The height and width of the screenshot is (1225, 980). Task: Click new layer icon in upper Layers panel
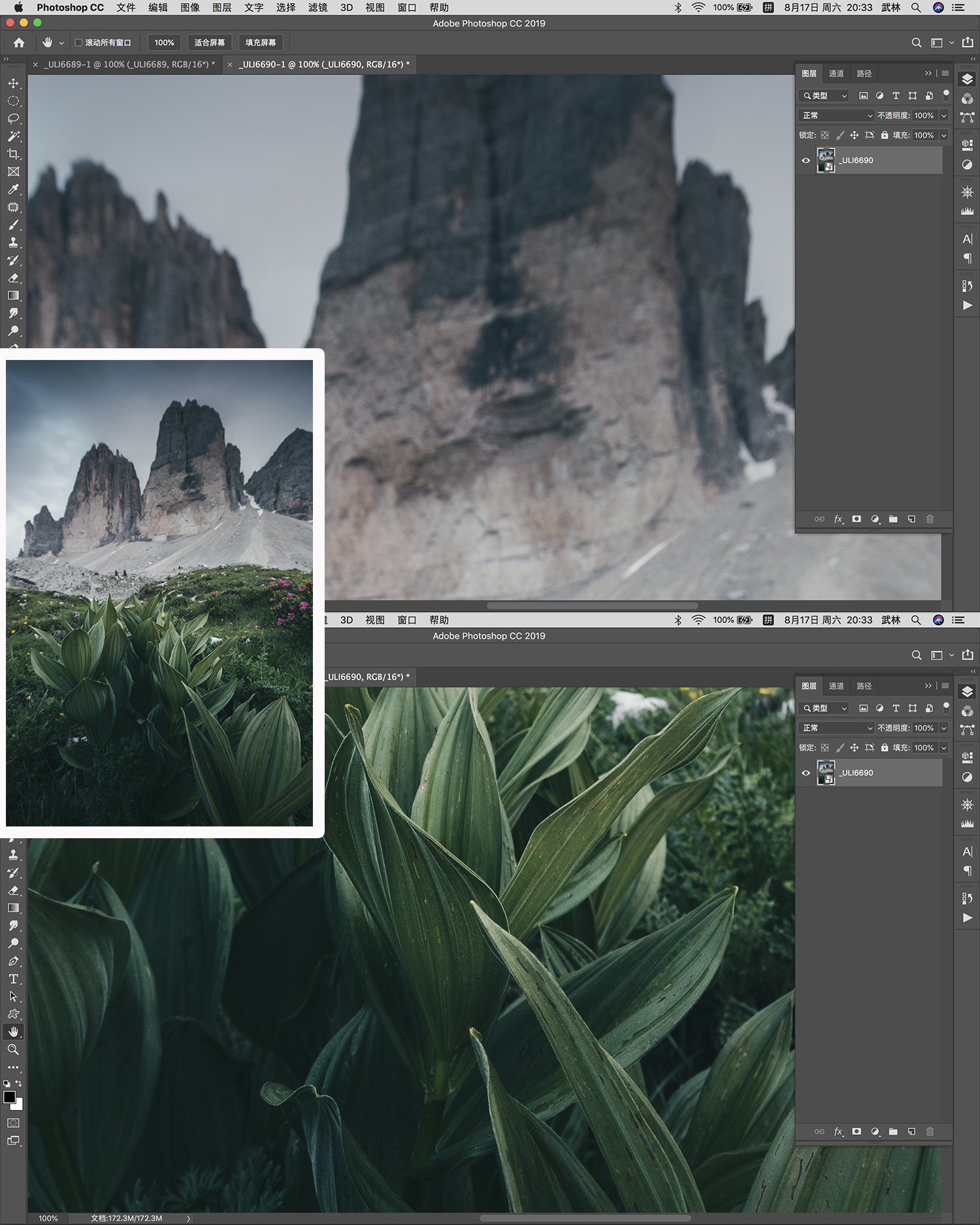coord(911,519)
